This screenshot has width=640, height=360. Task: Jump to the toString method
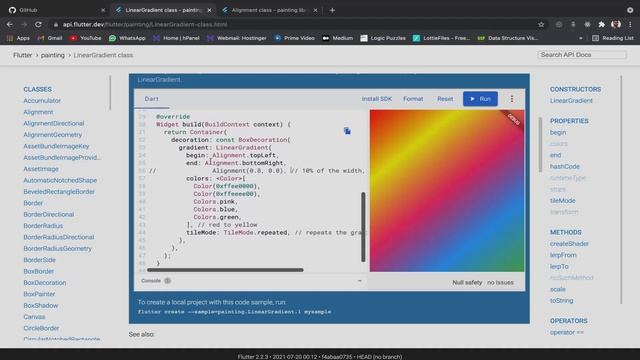click(x=561, y=300)
